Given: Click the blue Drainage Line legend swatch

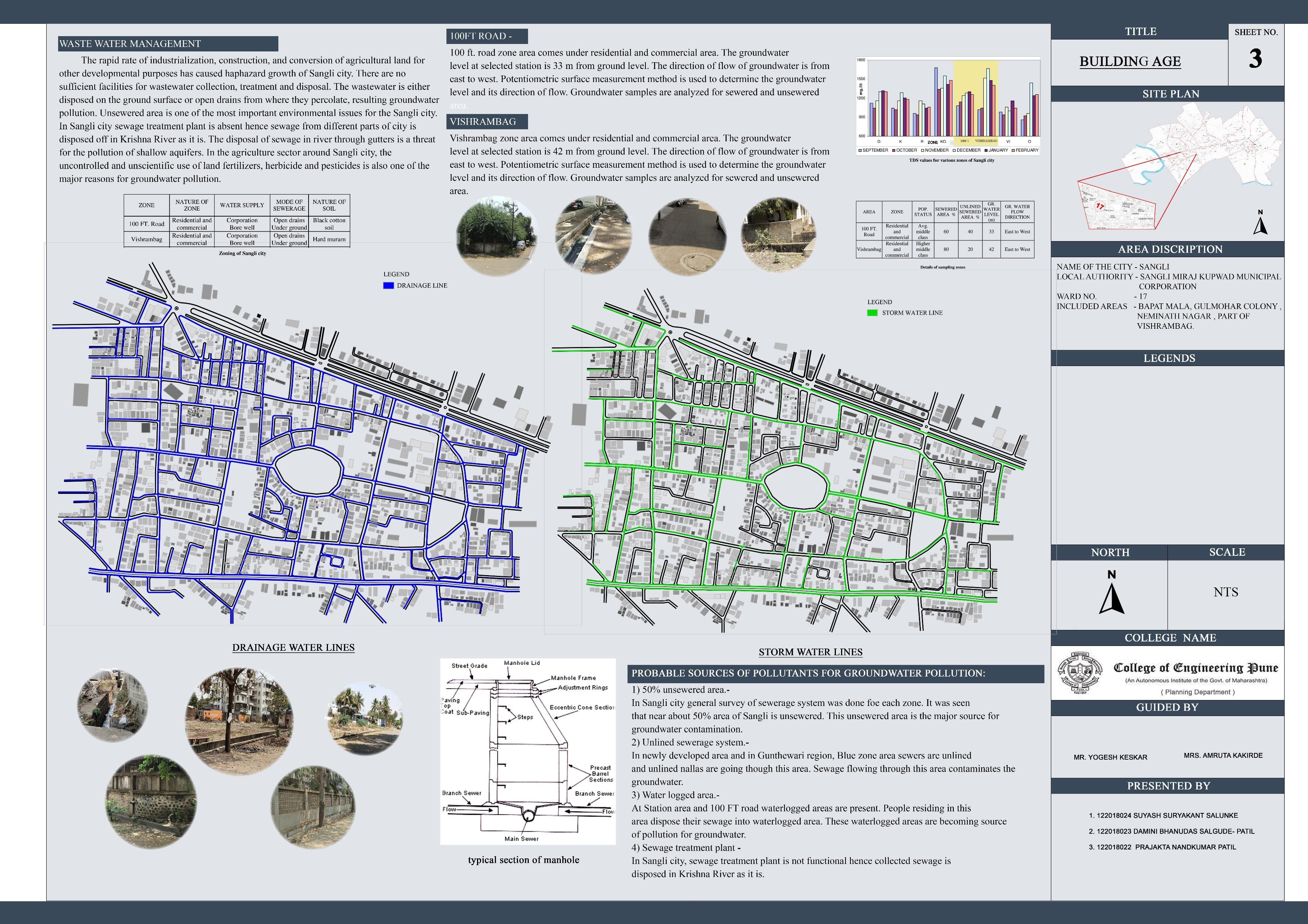Looking at the screenshot, I should [389, 286].
